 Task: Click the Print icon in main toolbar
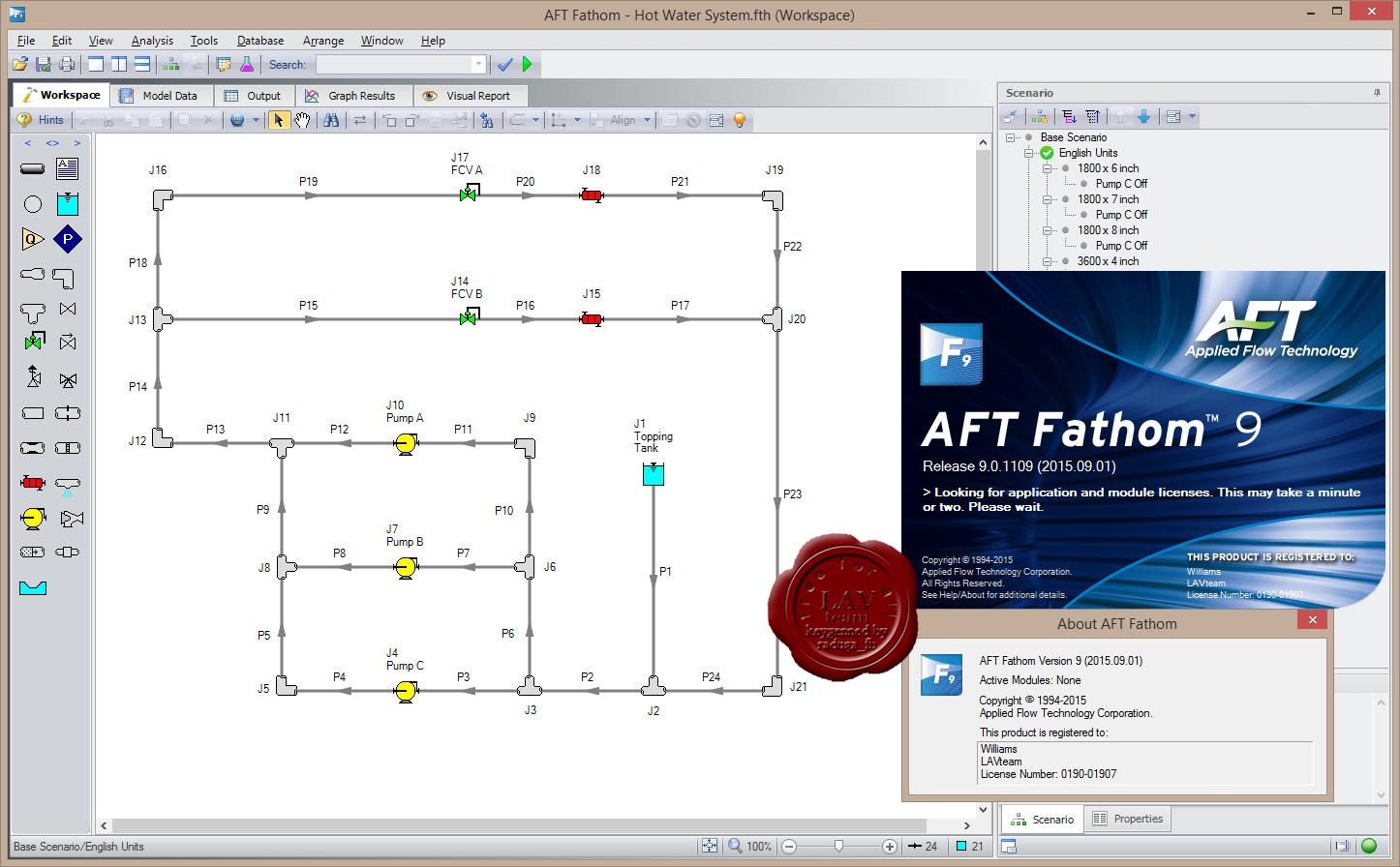[x=67, y=65]
